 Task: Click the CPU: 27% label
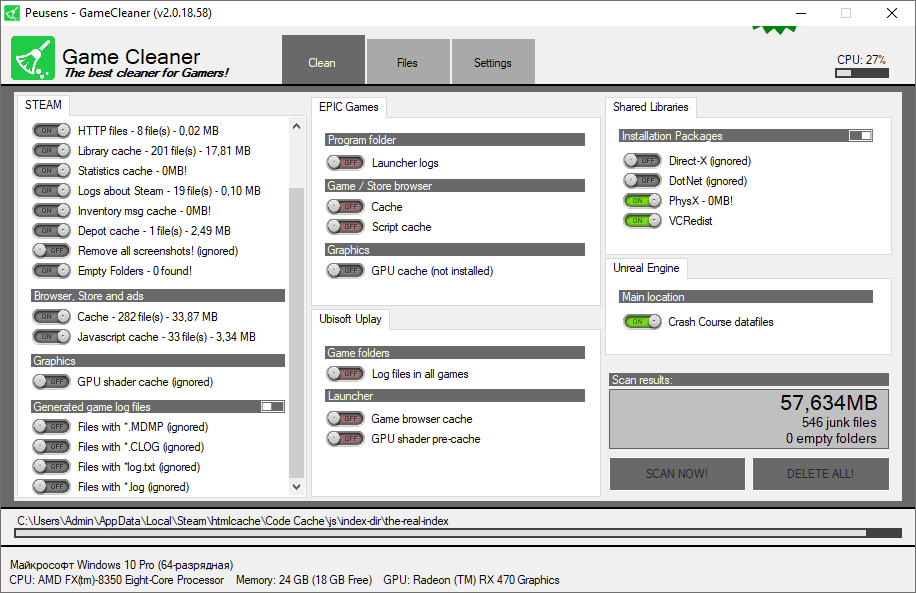(x=861, y=60)
